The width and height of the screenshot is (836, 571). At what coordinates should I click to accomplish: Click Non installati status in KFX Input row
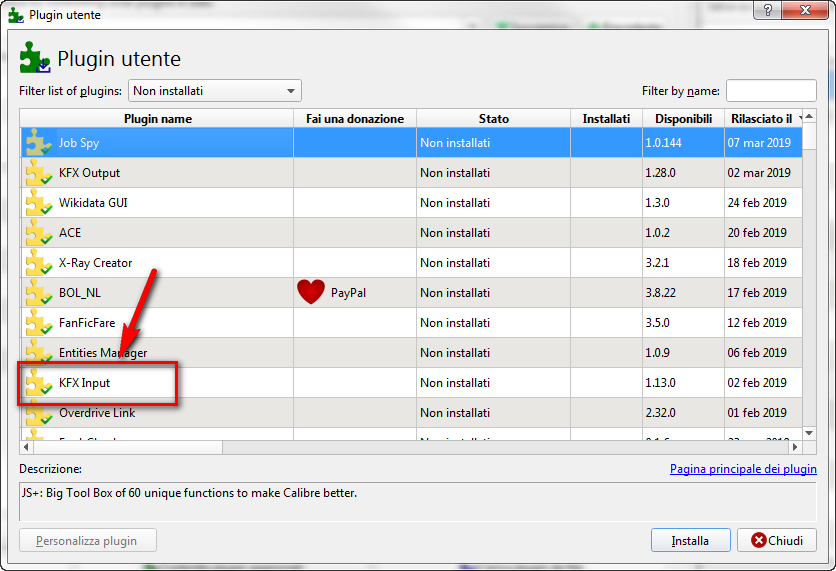point(455,383)
